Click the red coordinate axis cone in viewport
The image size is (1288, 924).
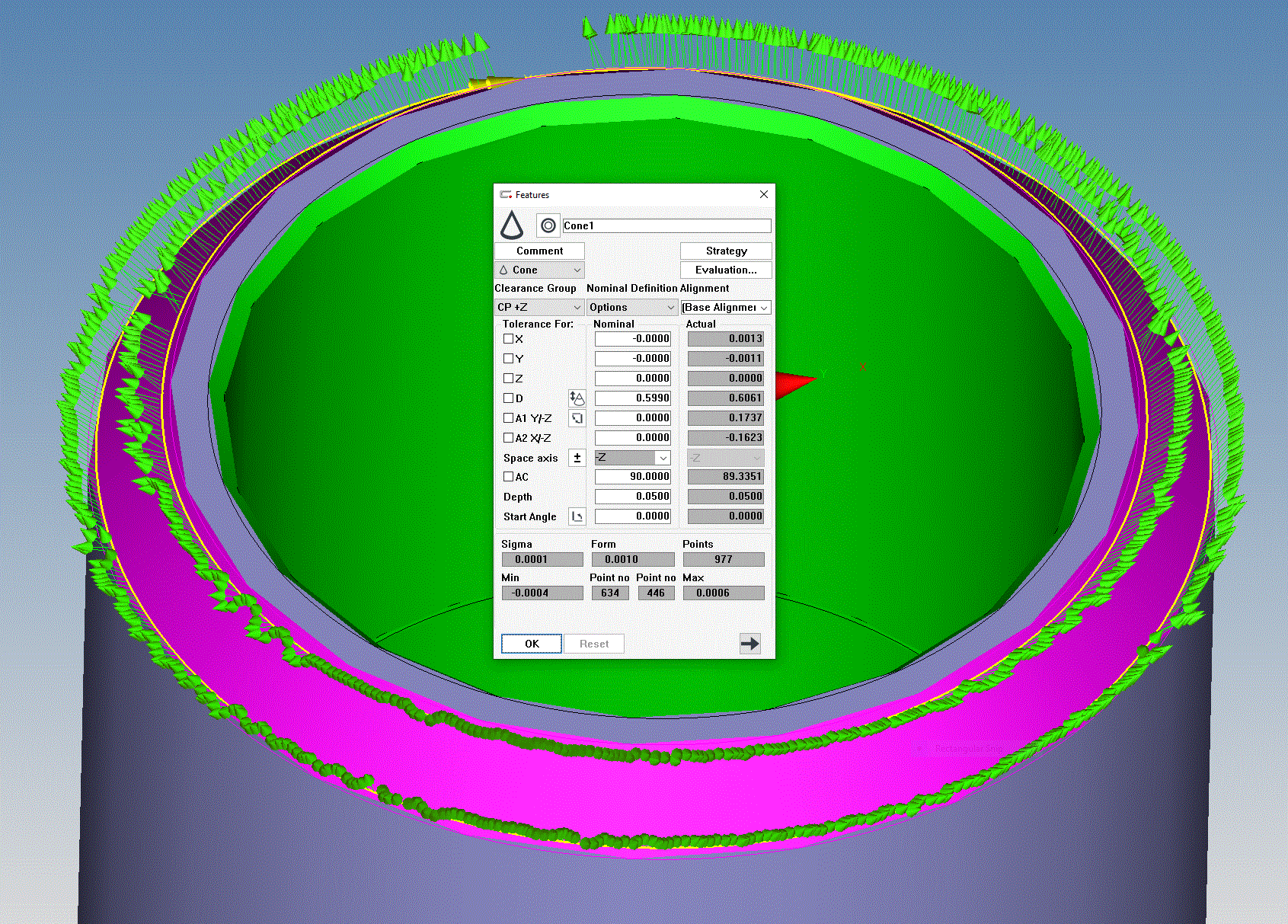point(794,383)
